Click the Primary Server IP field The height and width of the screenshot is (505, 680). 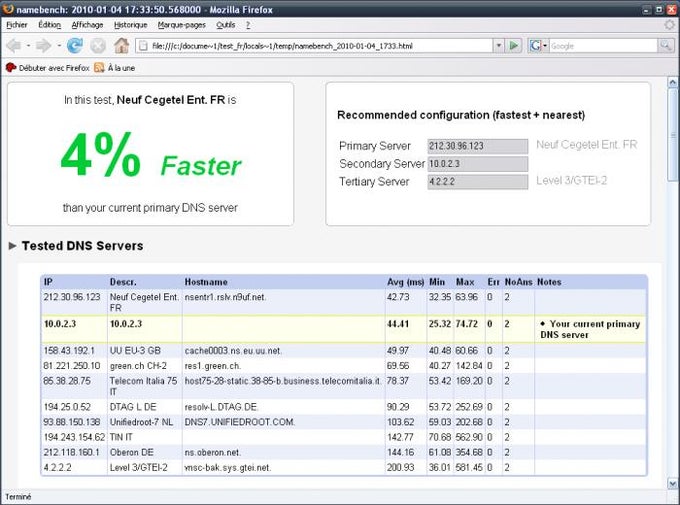tap(477, 146)
